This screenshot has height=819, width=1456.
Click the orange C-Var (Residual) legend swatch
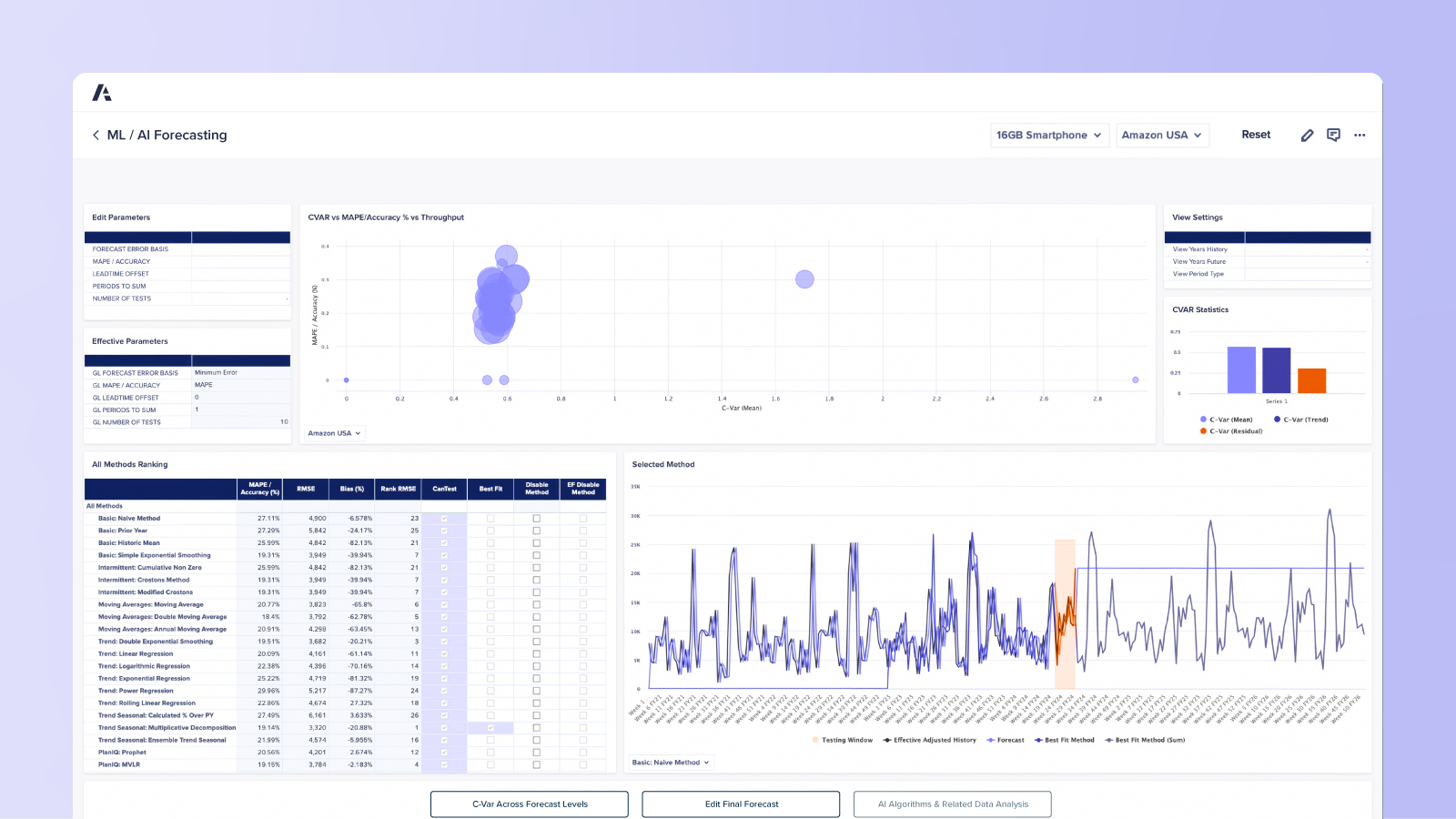1203,430
